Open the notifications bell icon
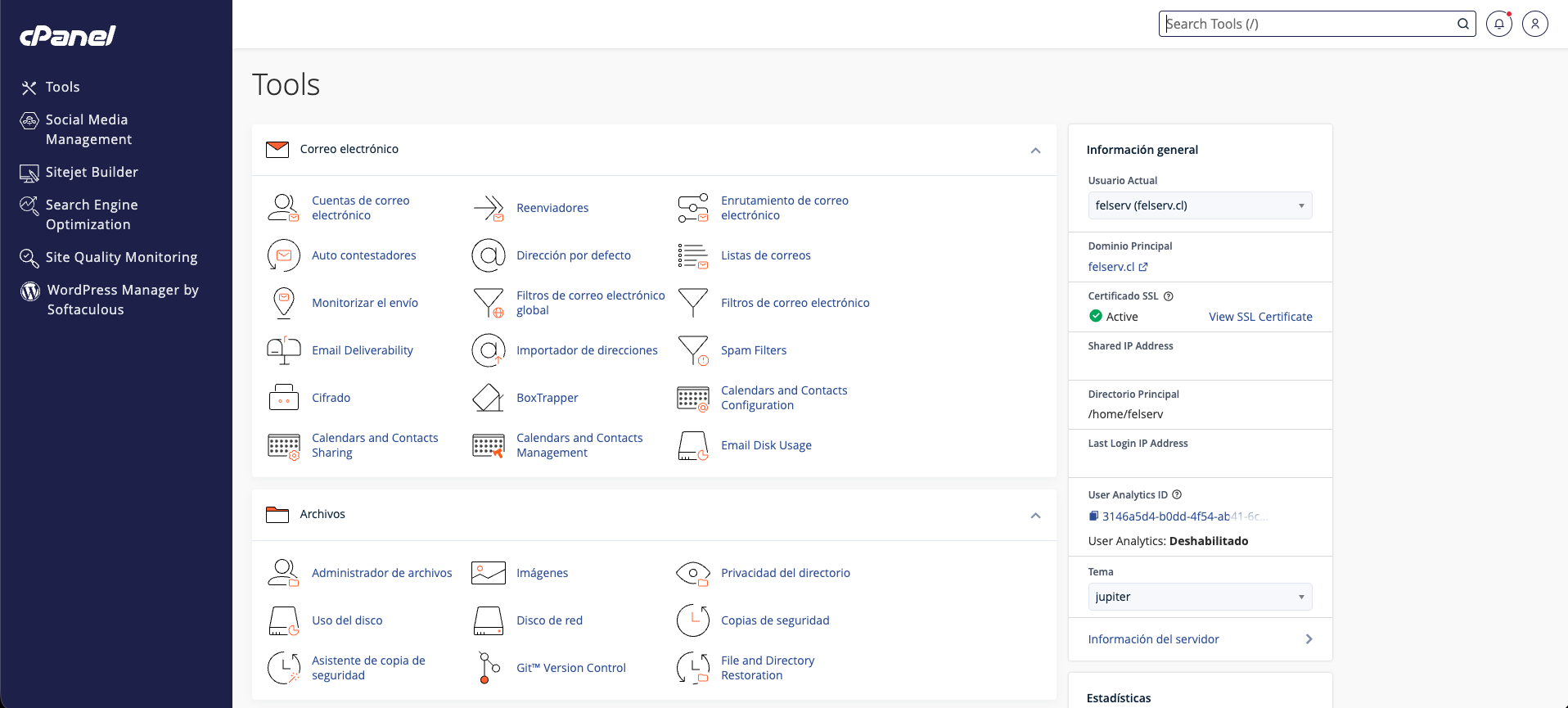1568x708 pixels. point(1498,24)
